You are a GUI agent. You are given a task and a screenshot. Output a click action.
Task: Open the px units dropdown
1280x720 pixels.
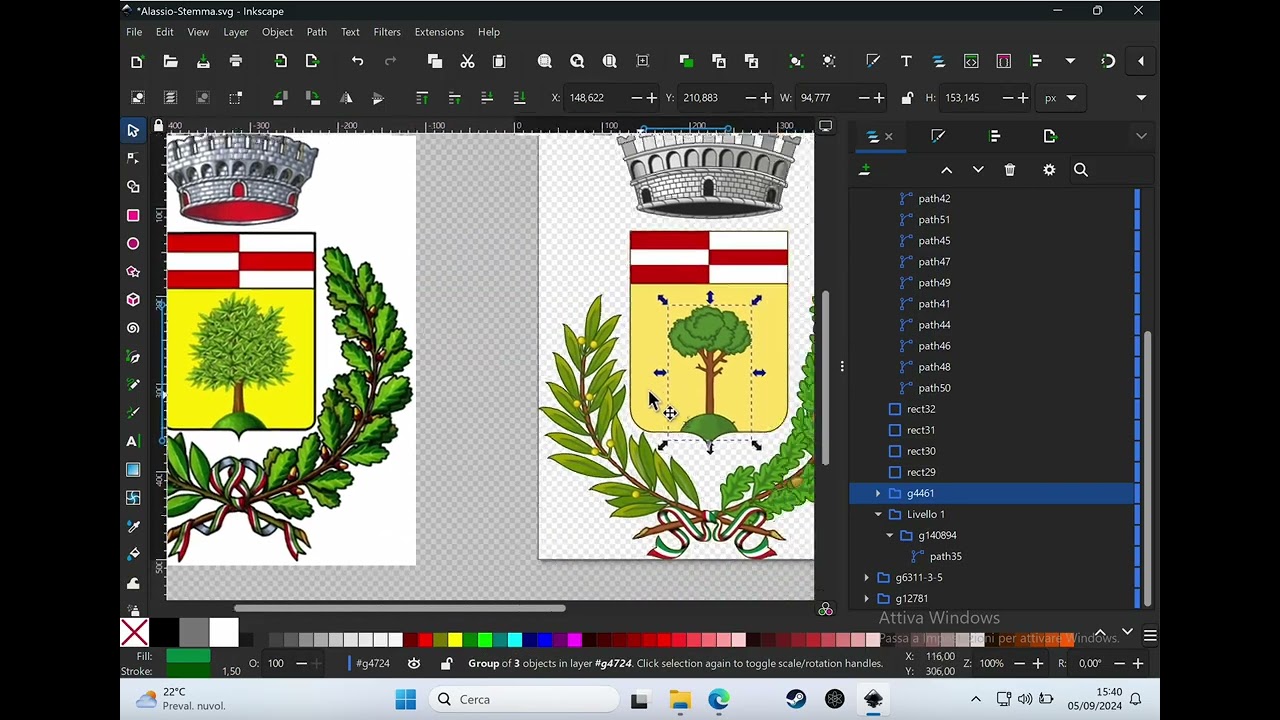pos(1061,98)
